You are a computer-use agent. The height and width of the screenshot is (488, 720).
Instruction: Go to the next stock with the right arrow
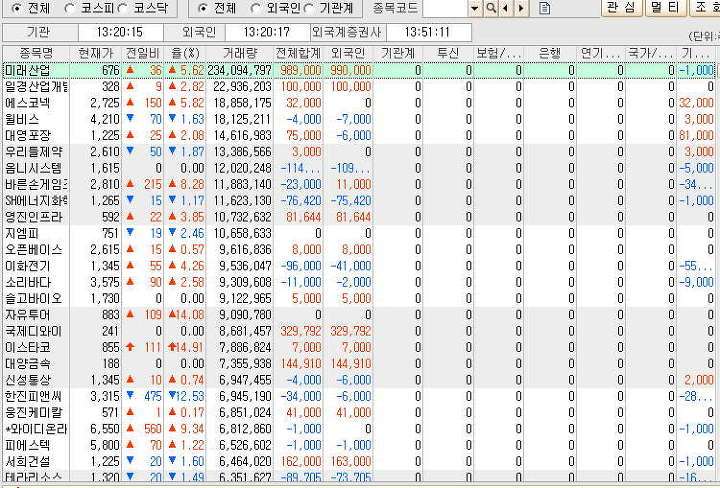521,8
